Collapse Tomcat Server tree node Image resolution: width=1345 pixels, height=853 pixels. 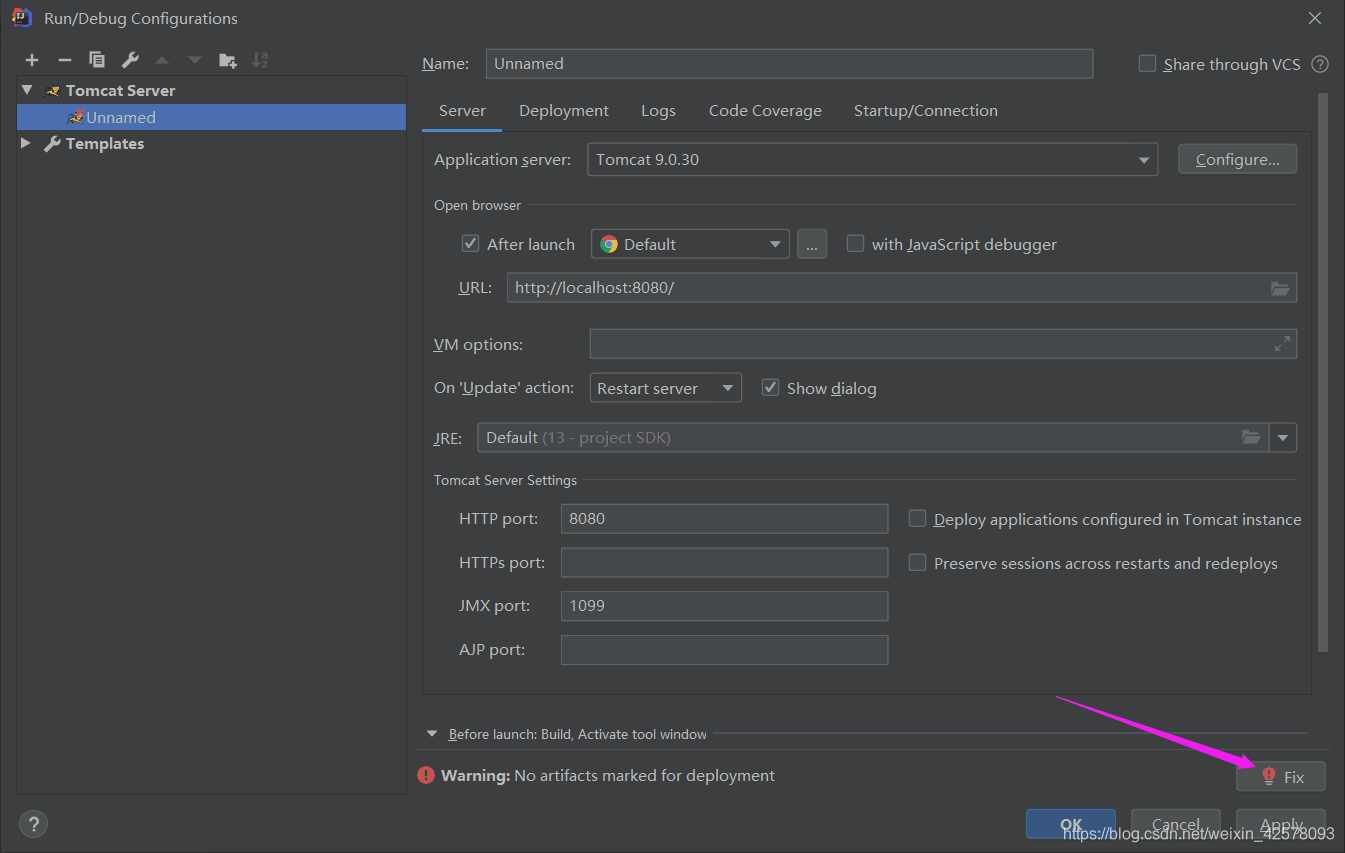coord(27,90)
